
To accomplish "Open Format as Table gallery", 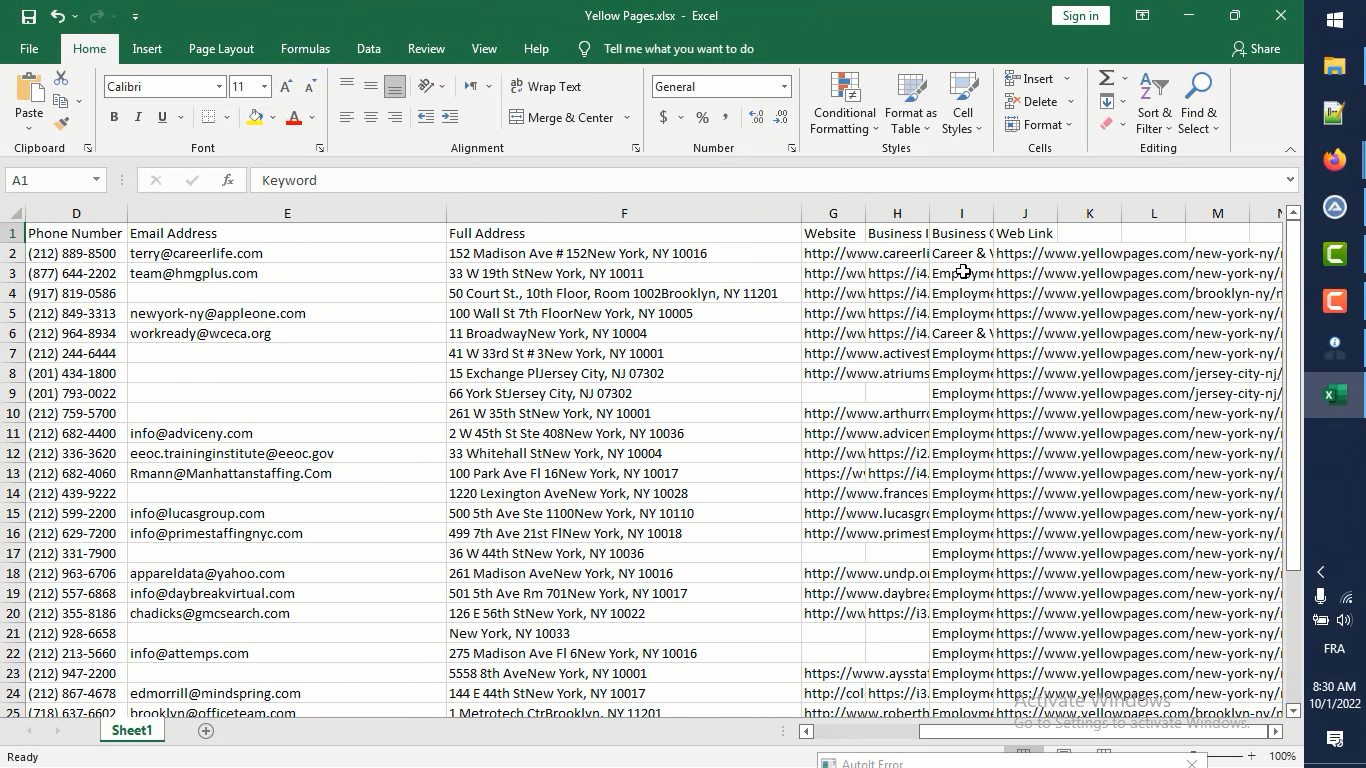I will pyautogui.click(x=911, y=104).
